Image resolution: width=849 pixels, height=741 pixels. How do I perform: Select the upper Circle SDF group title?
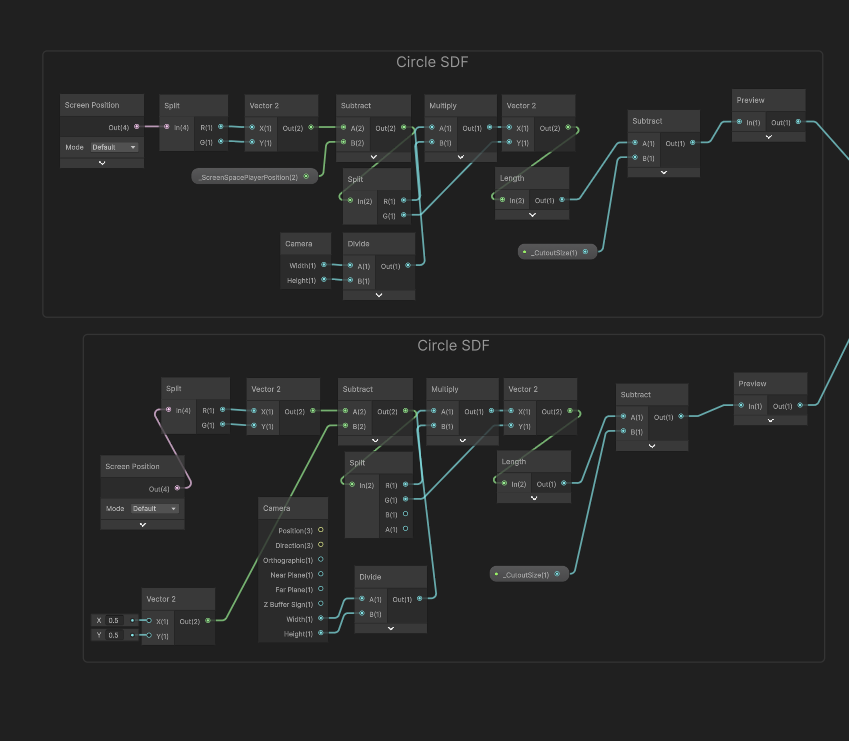point(432,62)
